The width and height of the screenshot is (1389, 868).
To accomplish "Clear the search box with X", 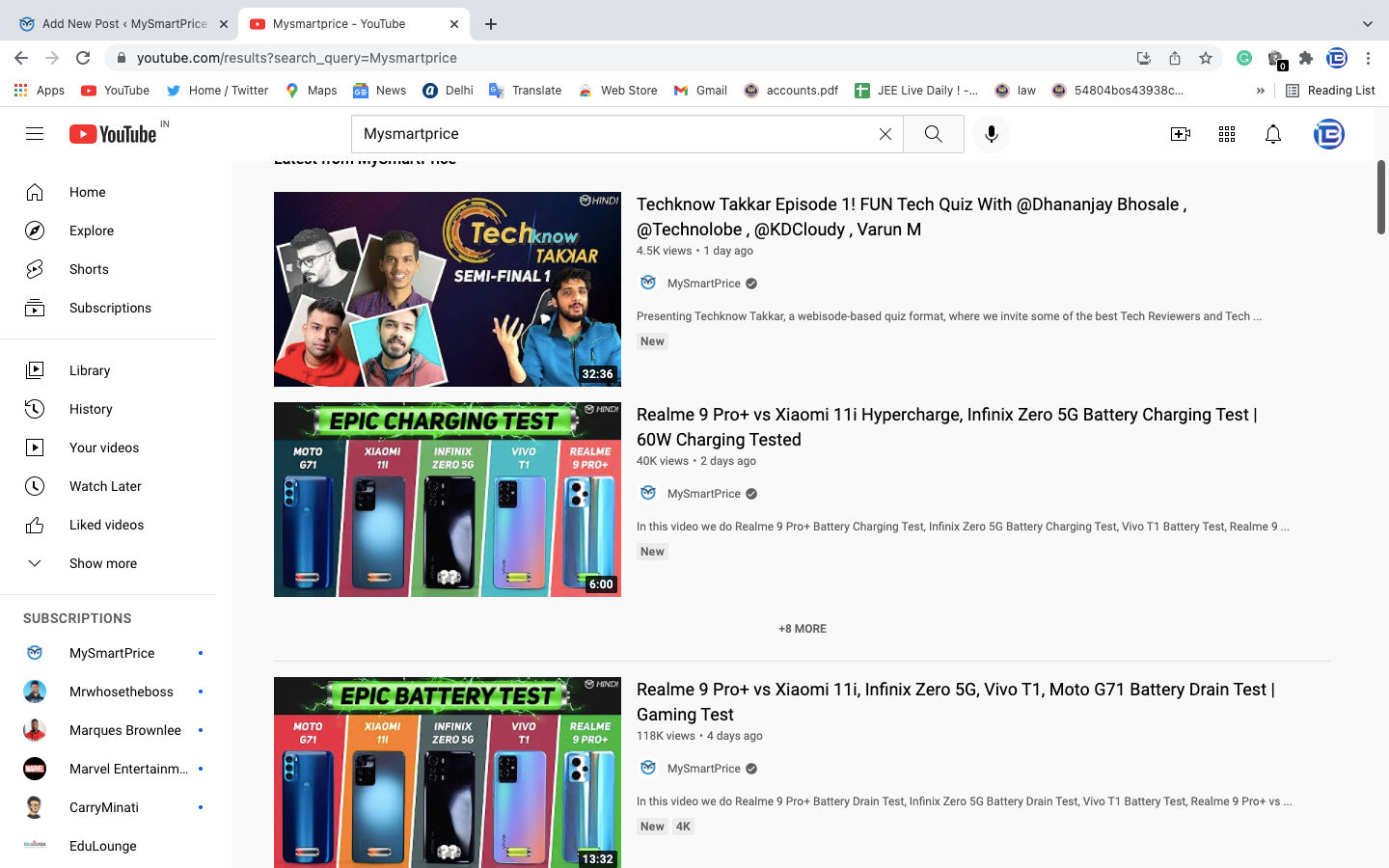I will point(885,134).
